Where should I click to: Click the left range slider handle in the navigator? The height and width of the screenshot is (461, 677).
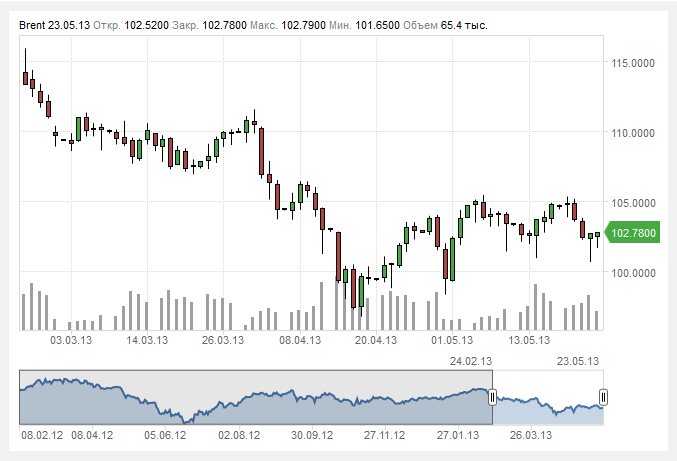click(492, 397)
